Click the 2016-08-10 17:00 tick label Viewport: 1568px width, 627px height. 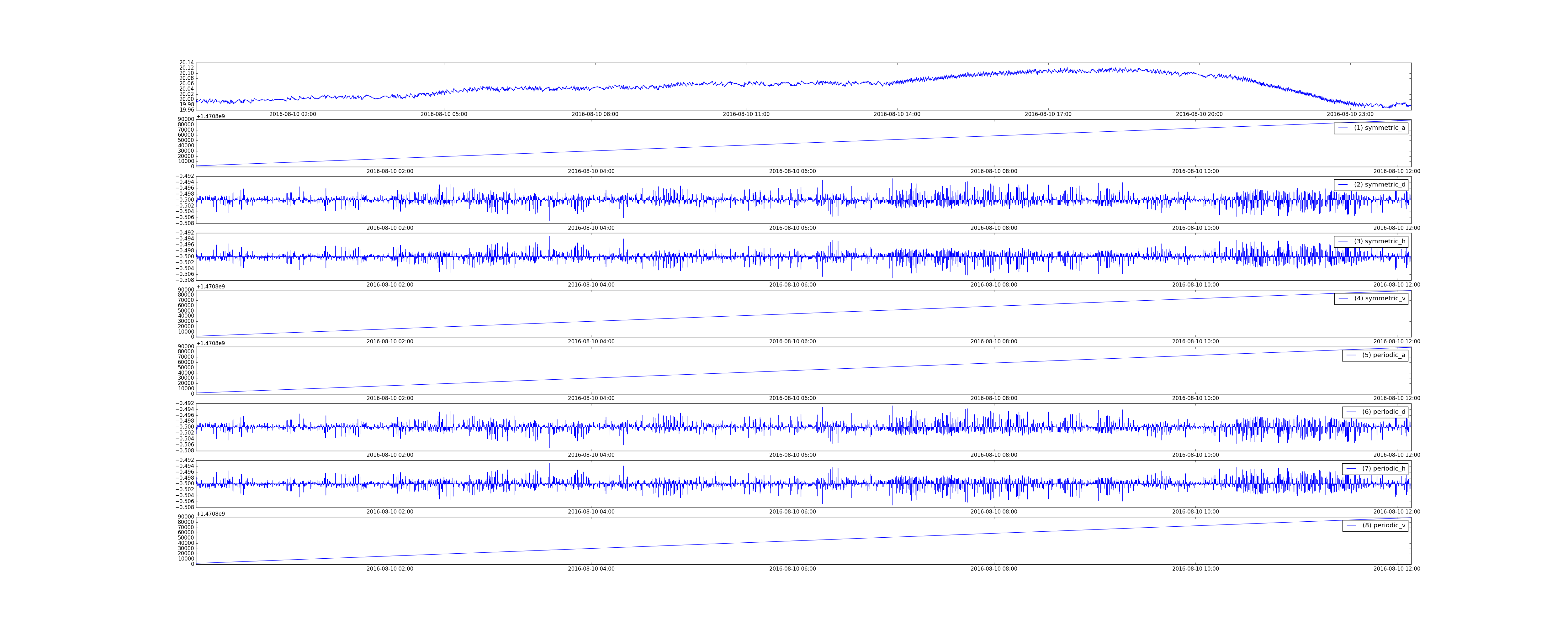tap(1047, 114)
